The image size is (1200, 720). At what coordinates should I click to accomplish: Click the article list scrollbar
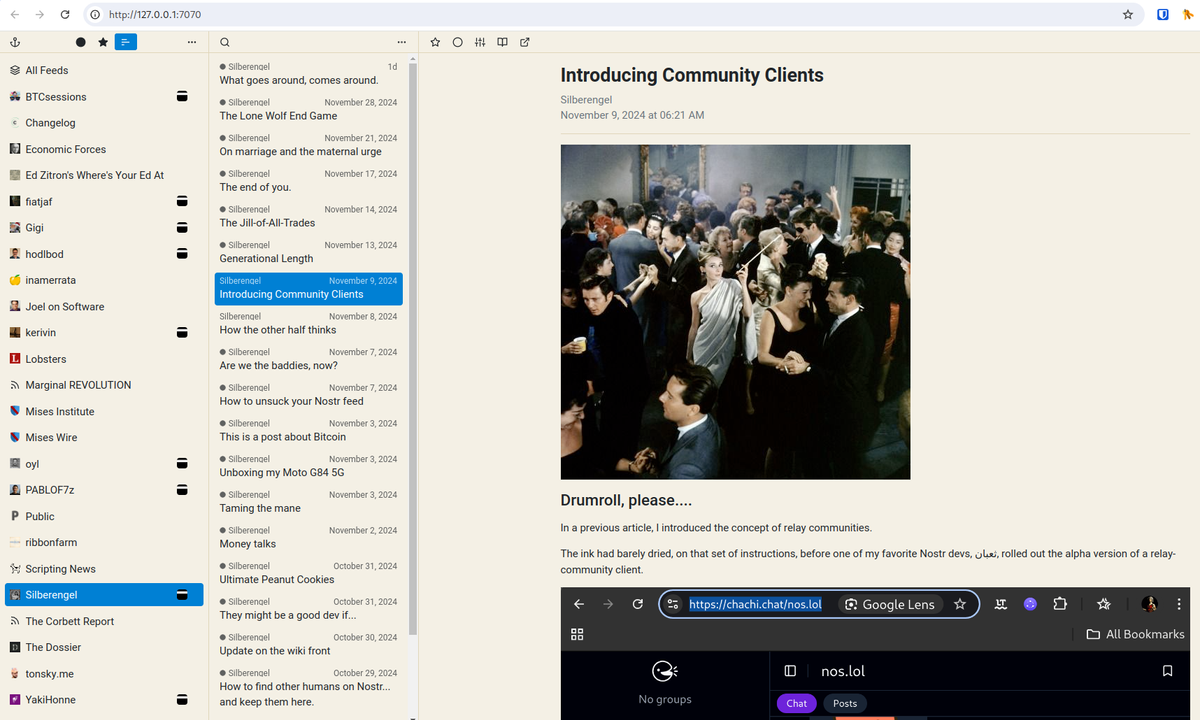[x=413, y=350]
